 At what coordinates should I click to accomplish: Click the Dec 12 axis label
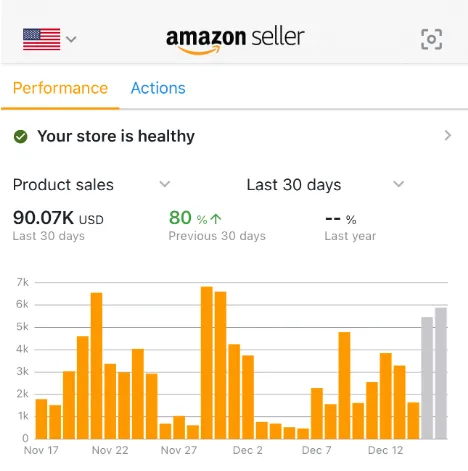coord(385,450)
